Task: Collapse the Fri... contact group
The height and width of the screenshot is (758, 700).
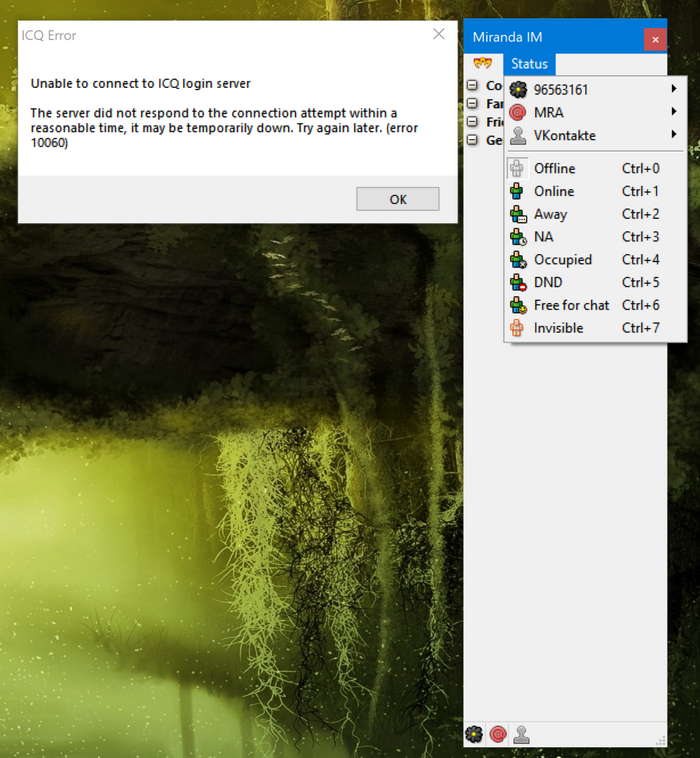Action: (472, 121)
